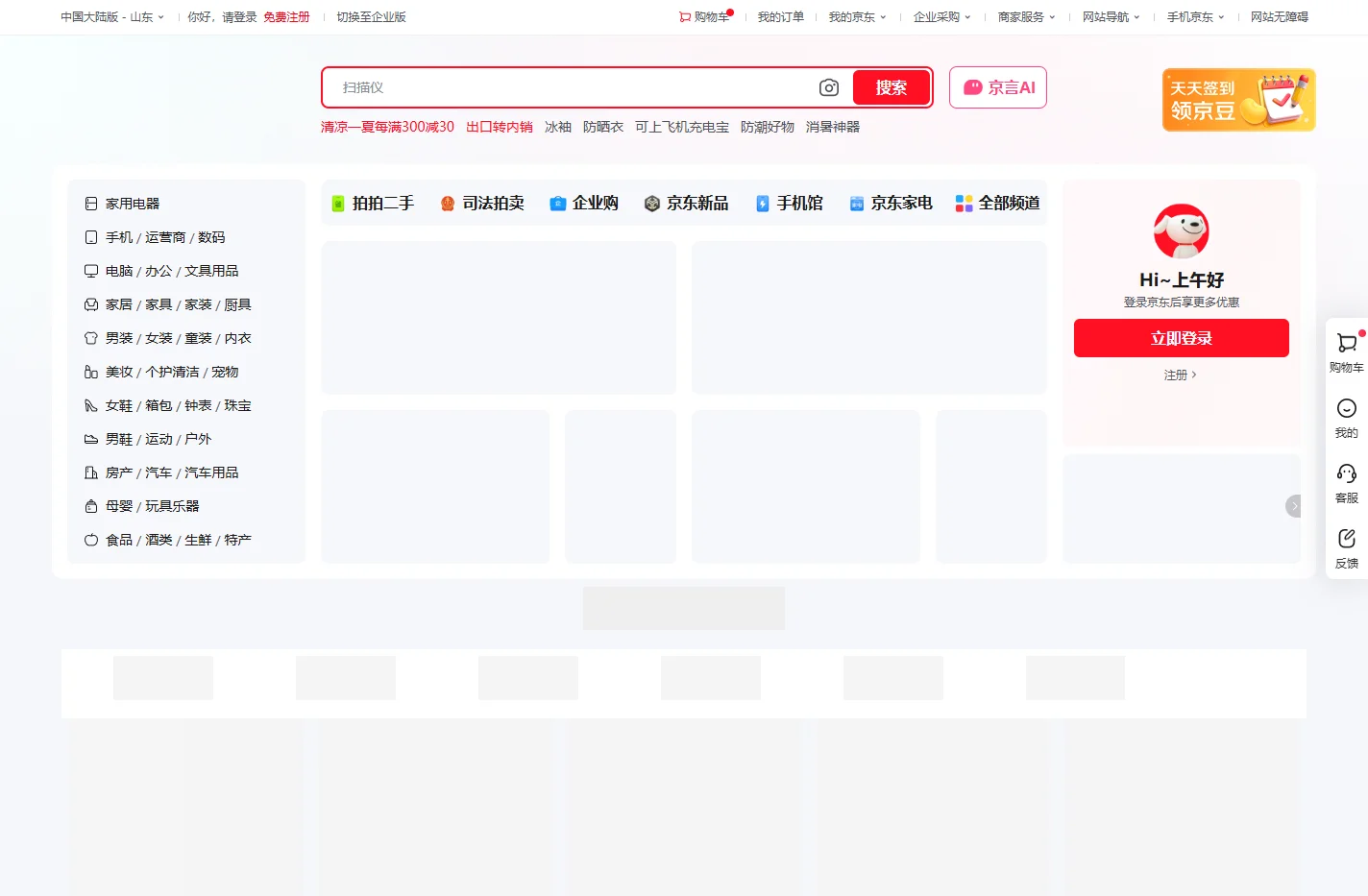
Task: Click hot search 清凉一夏每满300减30
Action: [387, 127]
